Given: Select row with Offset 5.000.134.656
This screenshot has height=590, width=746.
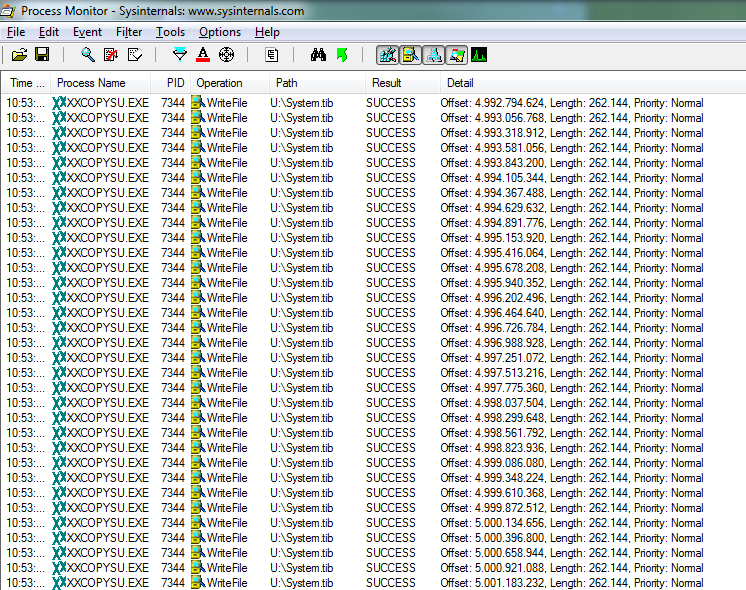Looking at the screenshot, I should pos(373,522).
